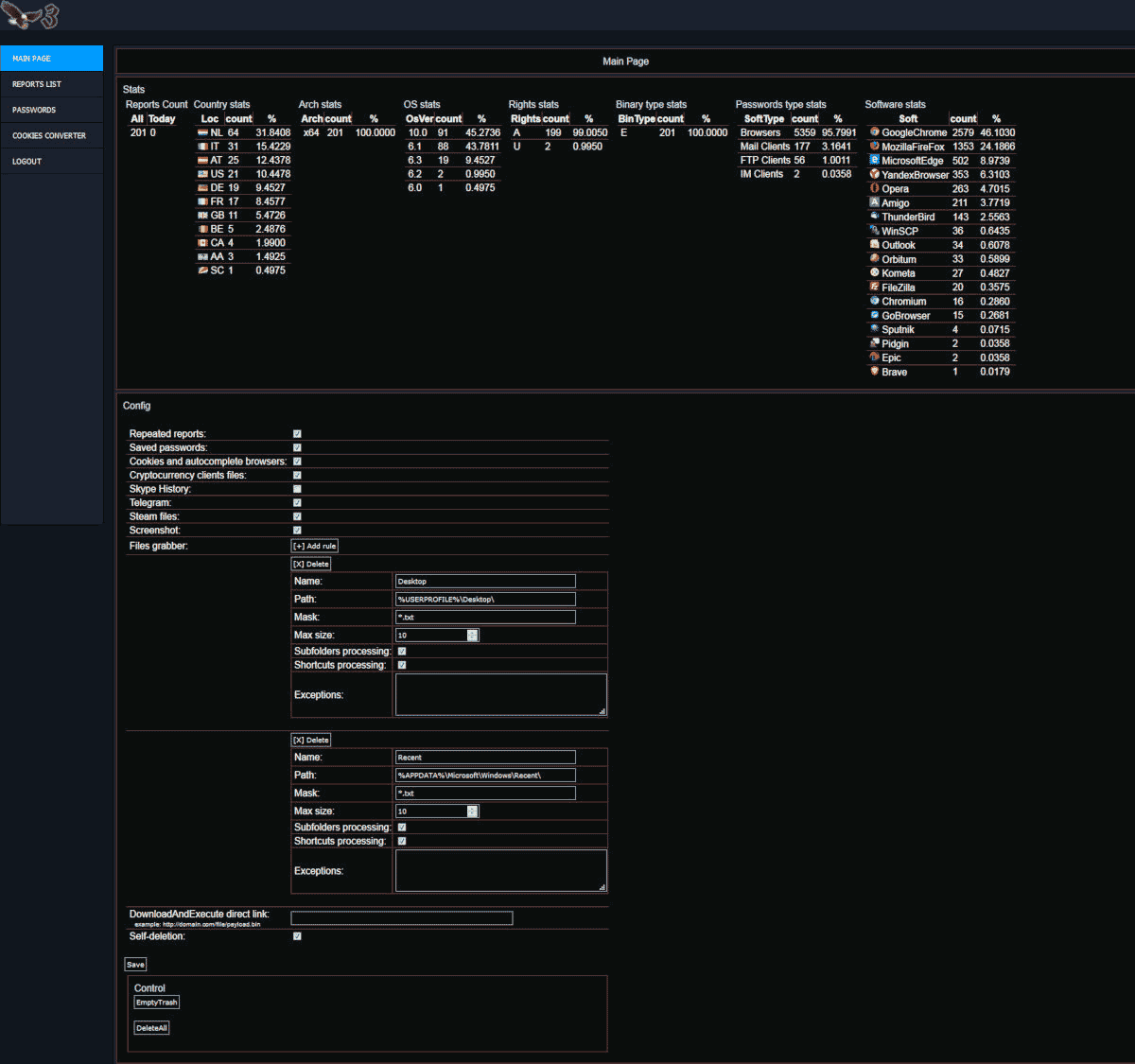The width and height of the screenshot is (1135, 1064).
Task: Click the US flag in Country stats
Action: coord(202,173)
